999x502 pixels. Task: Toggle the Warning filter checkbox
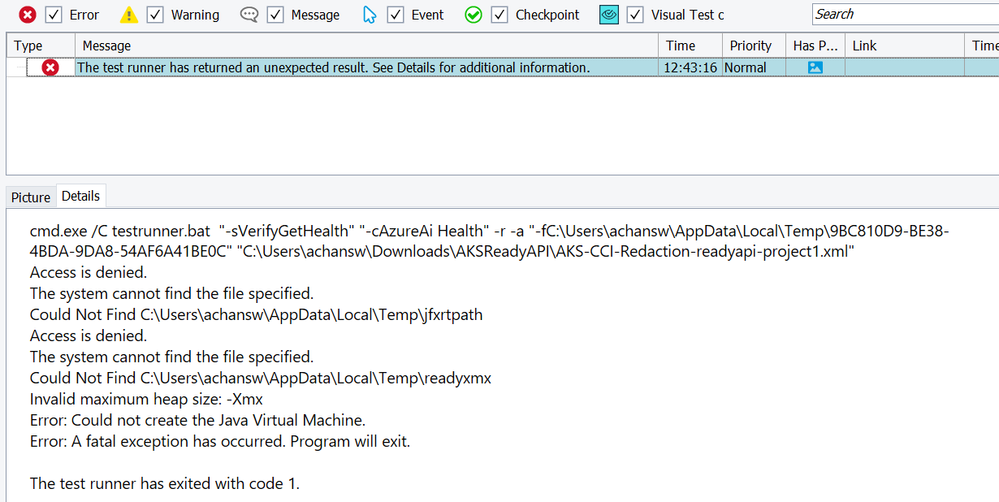coord(155,15)
